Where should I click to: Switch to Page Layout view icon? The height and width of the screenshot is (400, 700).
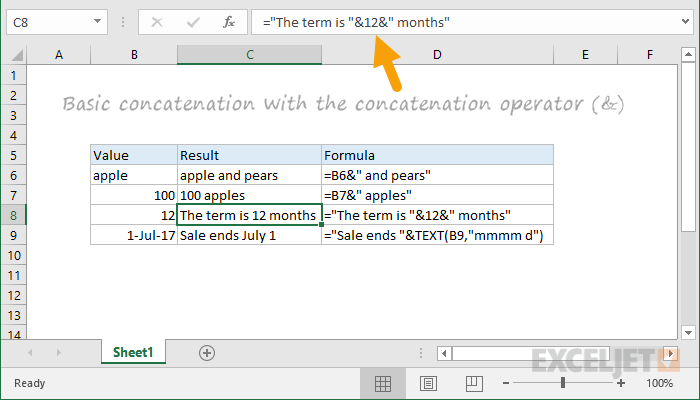pos(428,383)
